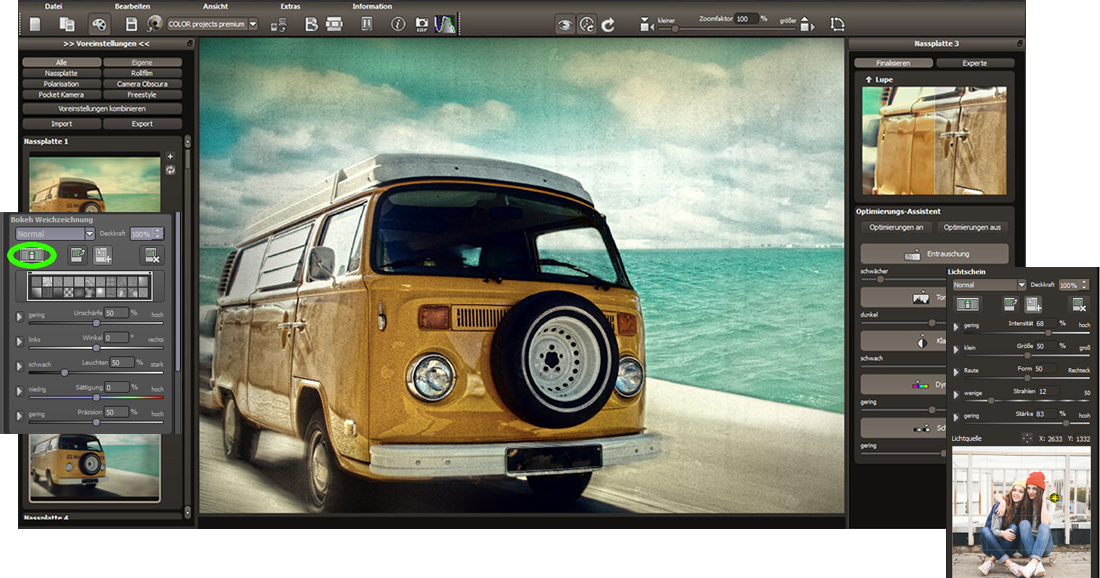This screenshot has width=1100, height=578.
Task: Click the Lichtquelle crosshair position icon
Action: 1026,438
